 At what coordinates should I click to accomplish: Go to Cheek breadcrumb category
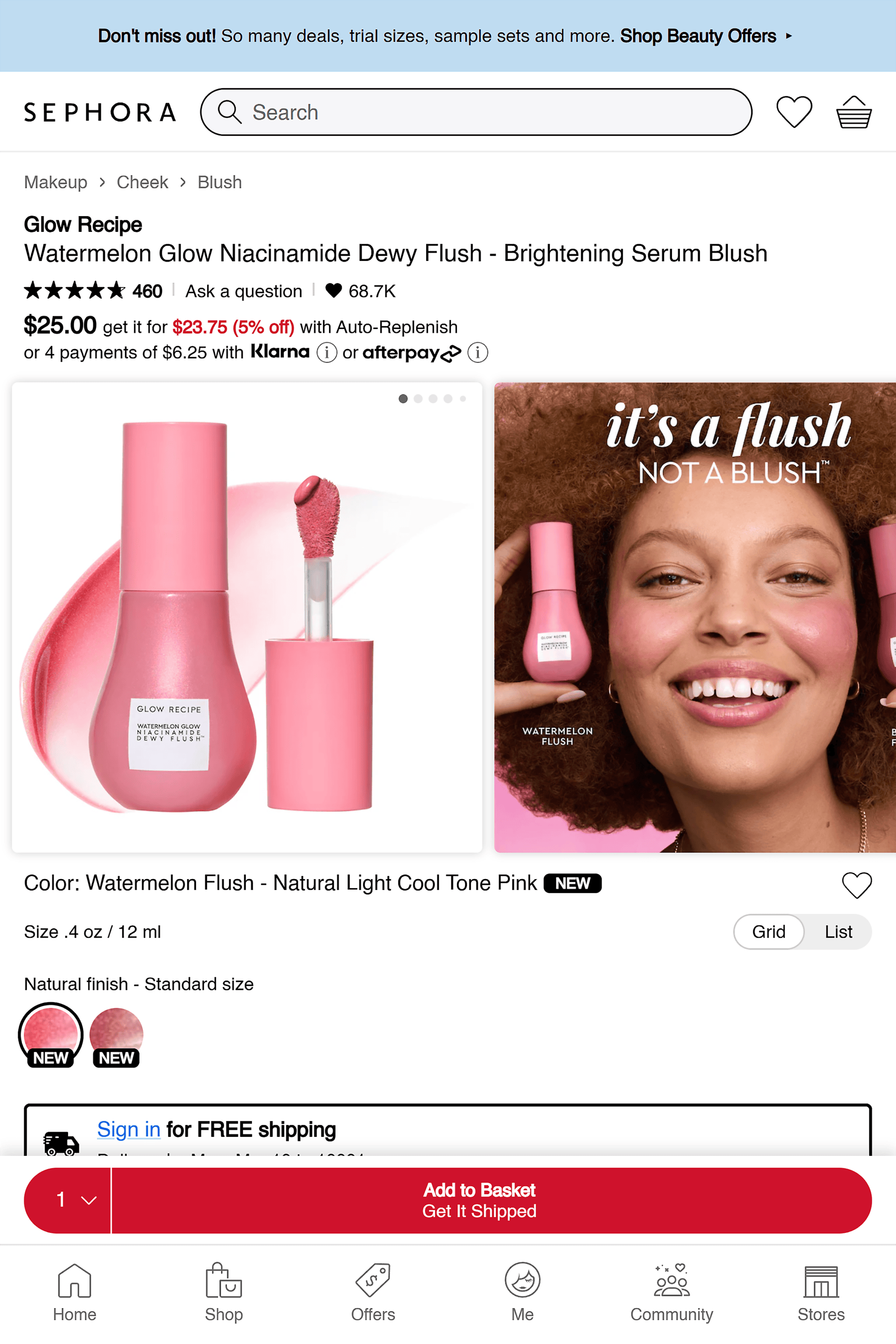(x=142, y=182)
